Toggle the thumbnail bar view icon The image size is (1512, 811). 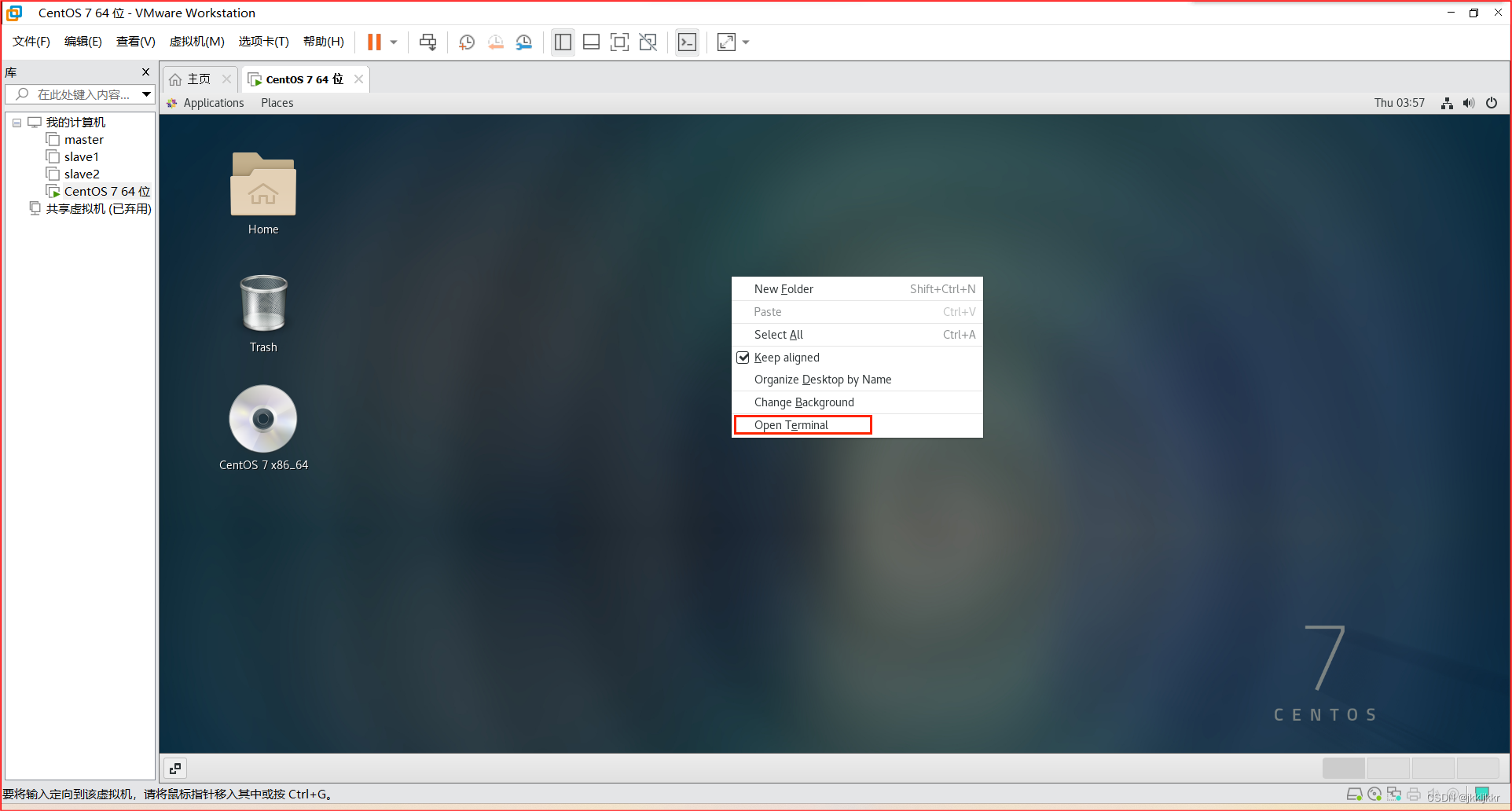pyautogui.click(x=591, y=42)
